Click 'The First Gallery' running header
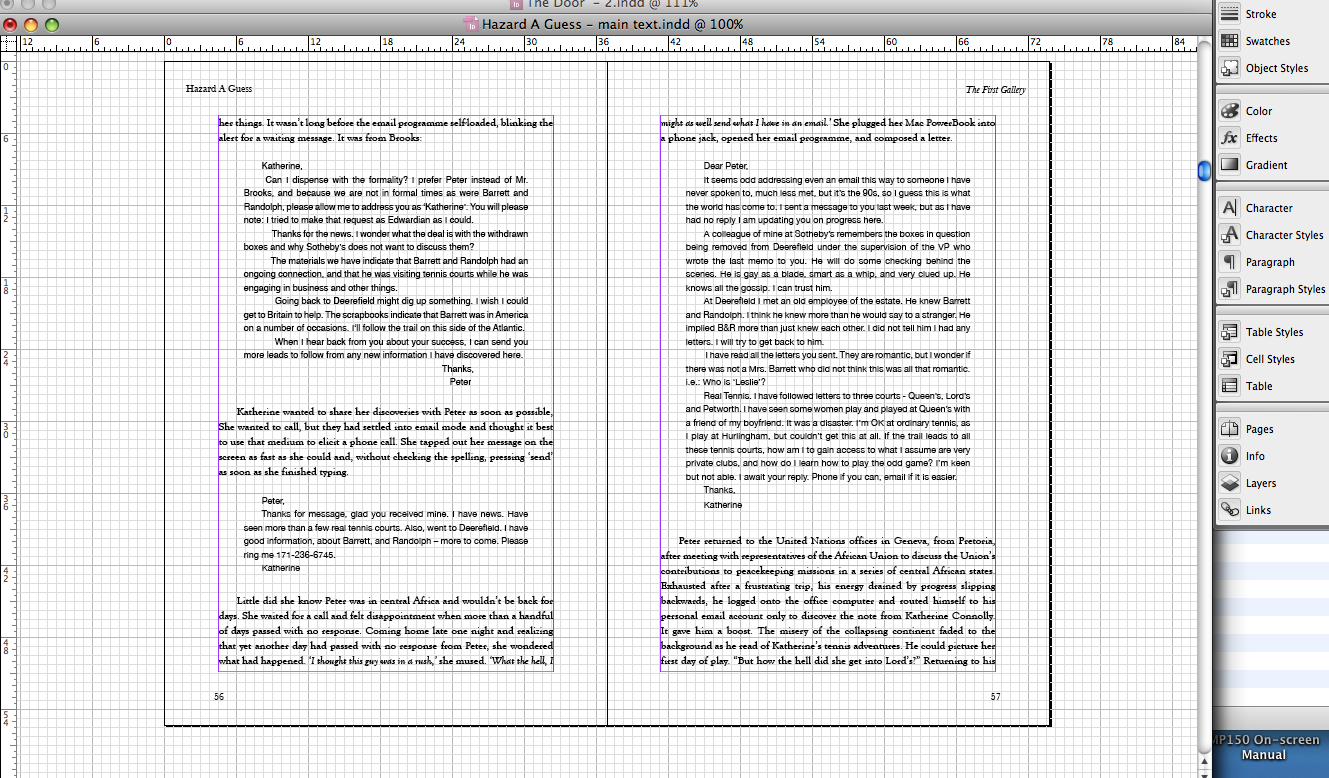The height and width of the screenshot is (778, 1329). pyautogui.click(x=995, y=90)
